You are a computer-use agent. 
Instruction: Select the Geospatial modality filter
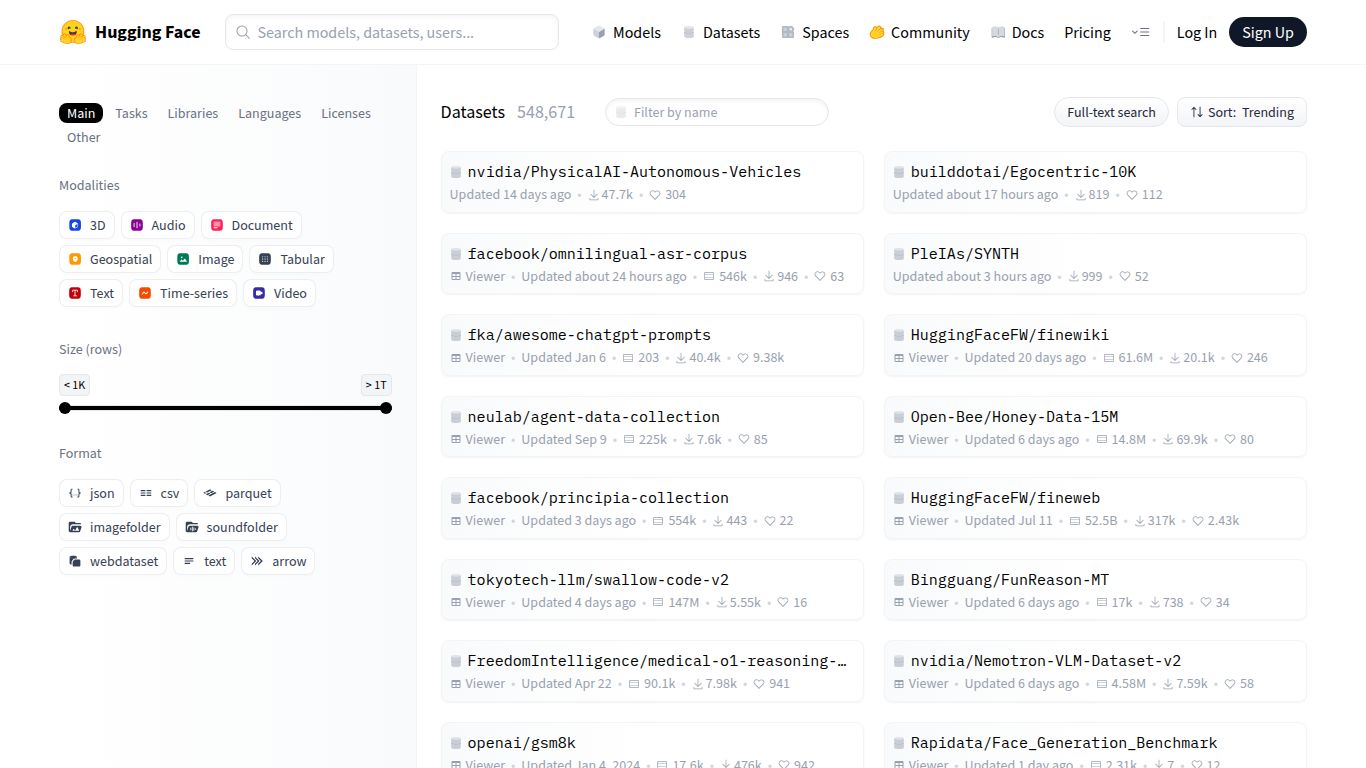click(110, 259)
